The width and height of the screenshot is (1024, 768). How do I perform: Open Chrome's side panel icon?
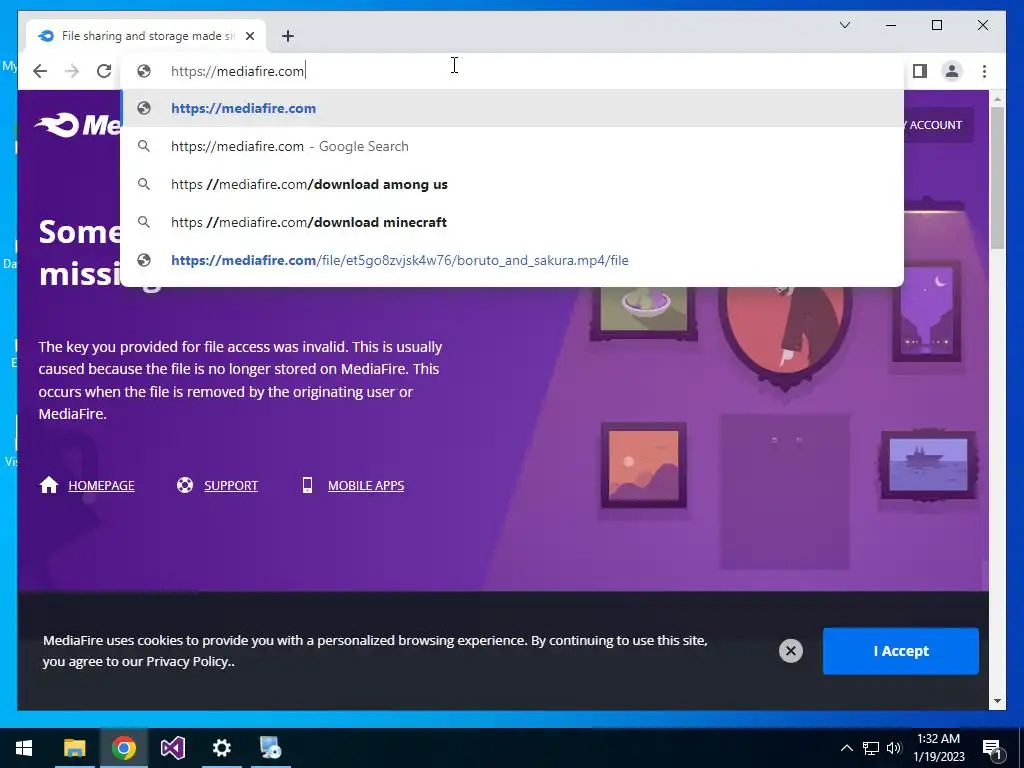920,71
